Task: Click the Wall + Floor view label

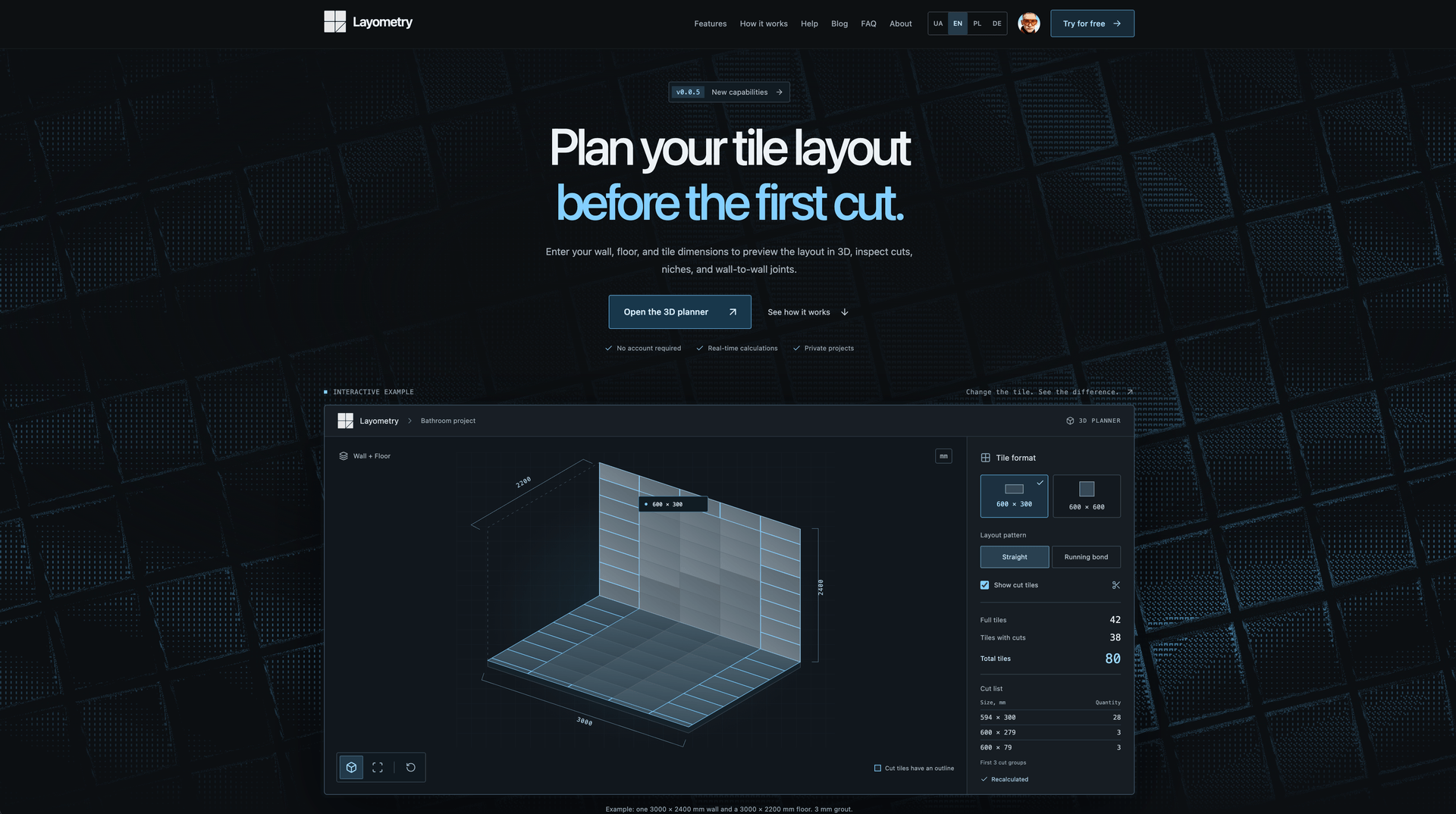Action: (x=372, y=456)
